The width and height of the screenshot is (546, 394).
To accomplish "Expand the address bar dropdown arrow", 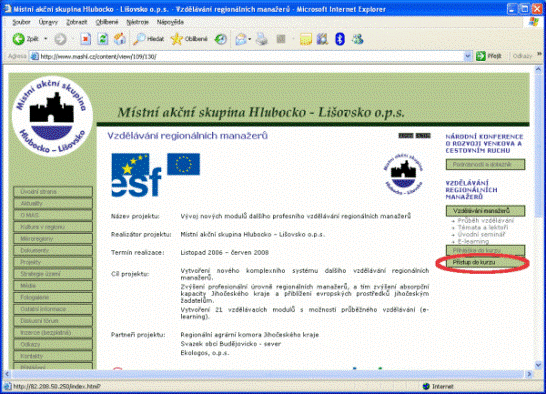I will (468, 56).
